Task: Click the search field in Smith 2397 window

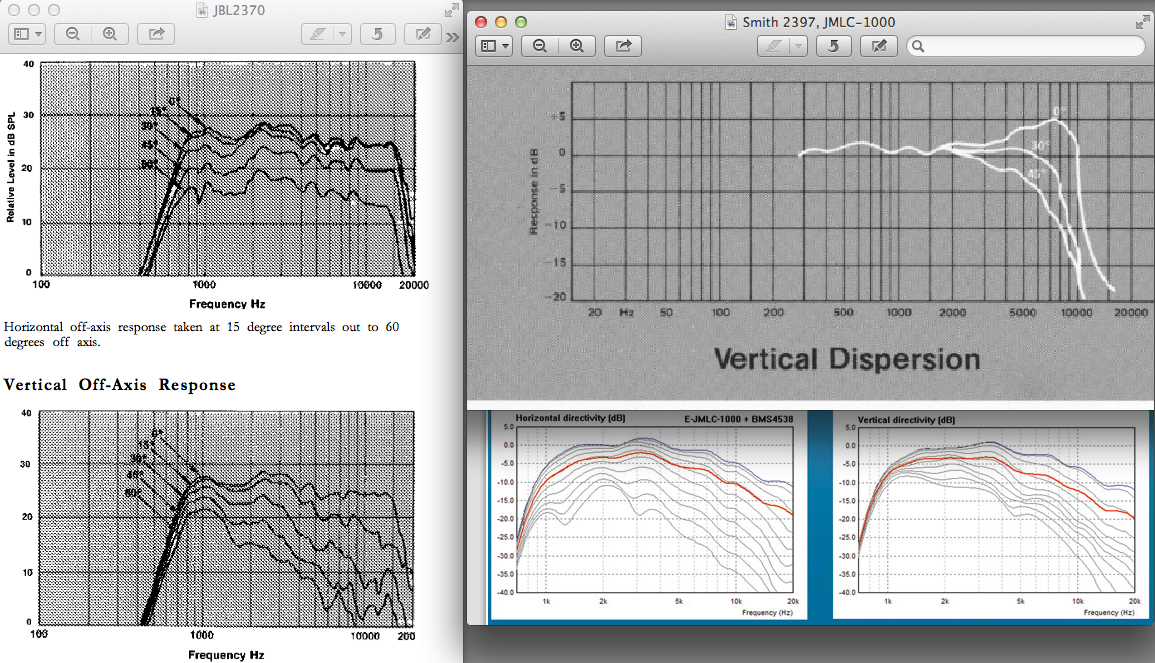Action: 1026,46
